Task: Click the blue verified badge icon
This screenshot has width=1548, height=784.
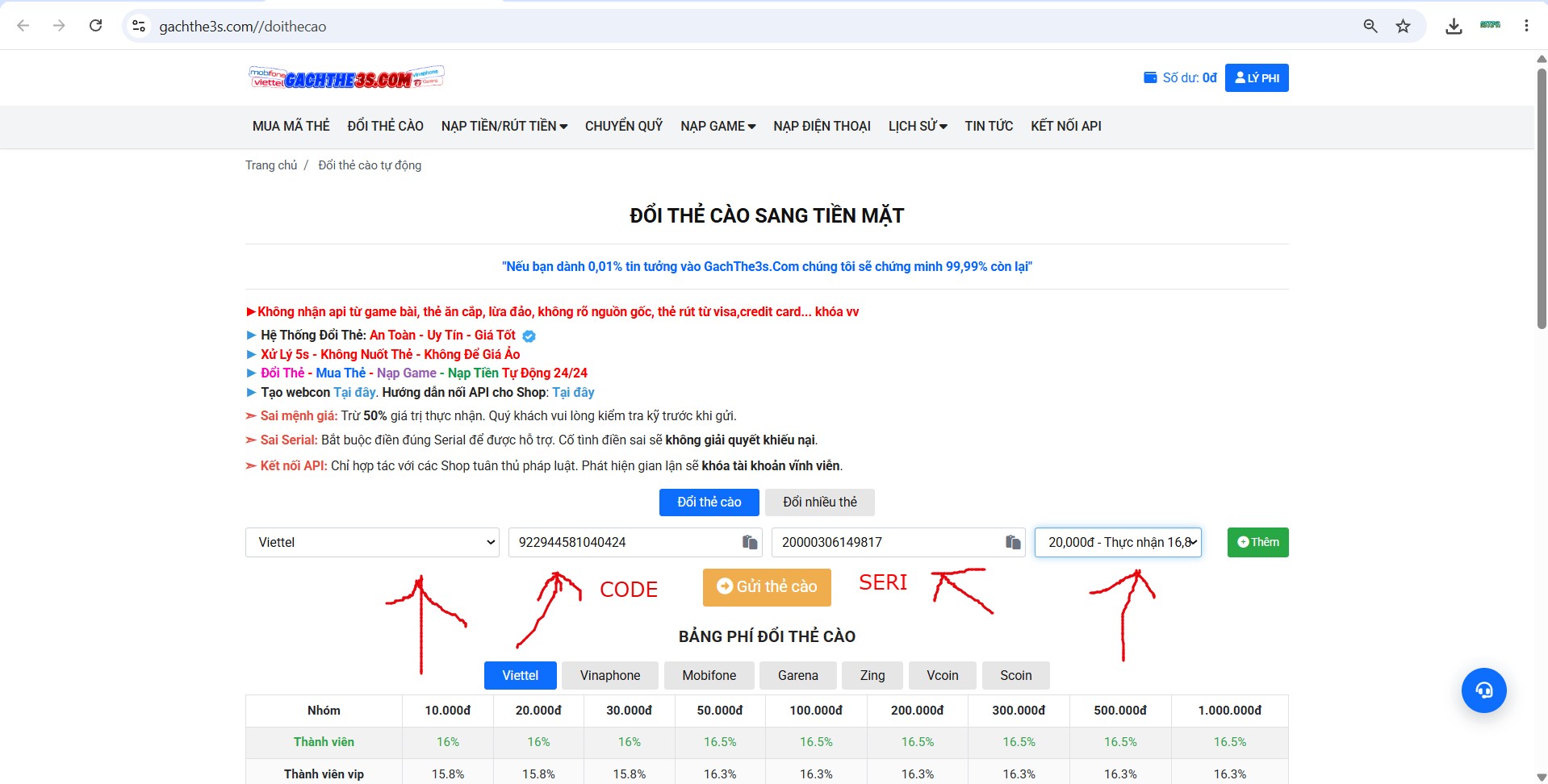Action: click(x=529, y=336)
